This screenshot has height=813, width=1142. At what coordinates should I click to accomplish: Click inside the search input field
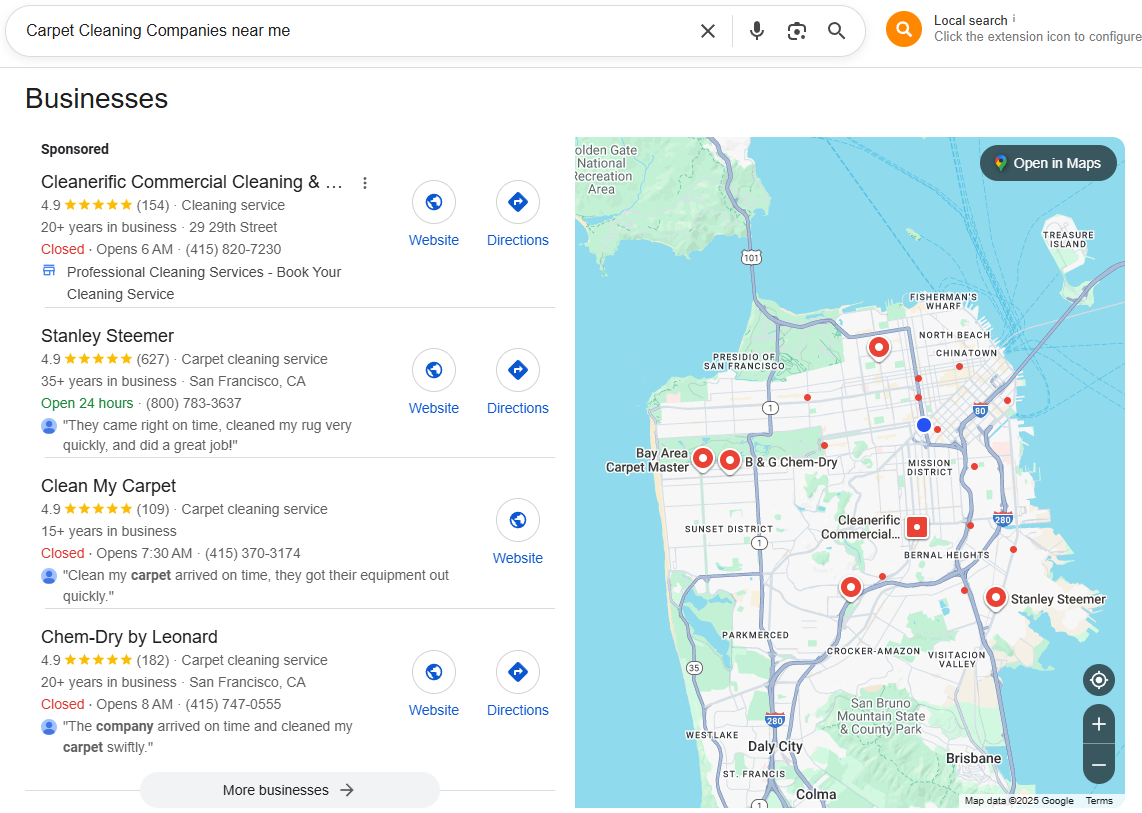(350, 31)
